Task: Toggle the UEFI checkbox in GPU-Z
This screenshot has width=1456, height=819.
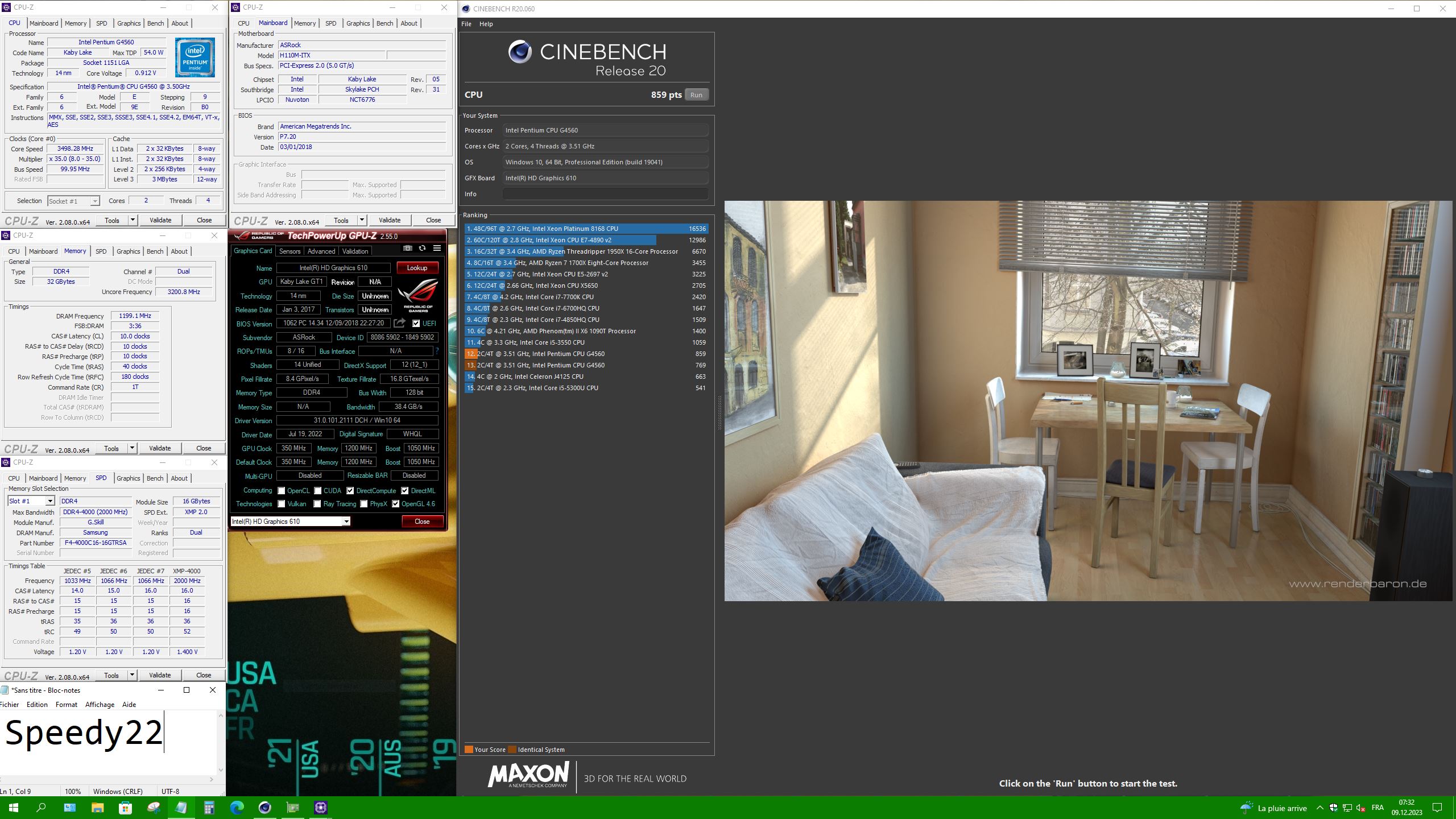Action: [416, 323]
